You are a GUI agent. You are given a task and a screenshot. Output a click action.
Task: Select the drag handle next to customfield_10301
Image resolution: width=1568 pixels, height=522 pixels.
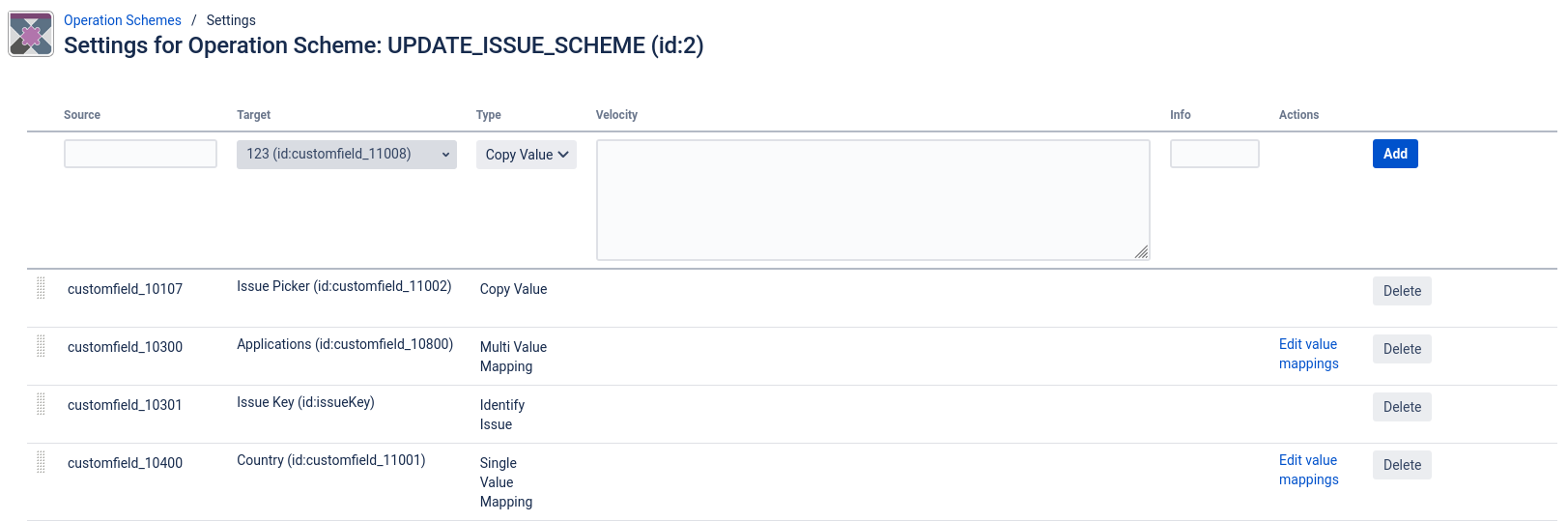point(41,404)
